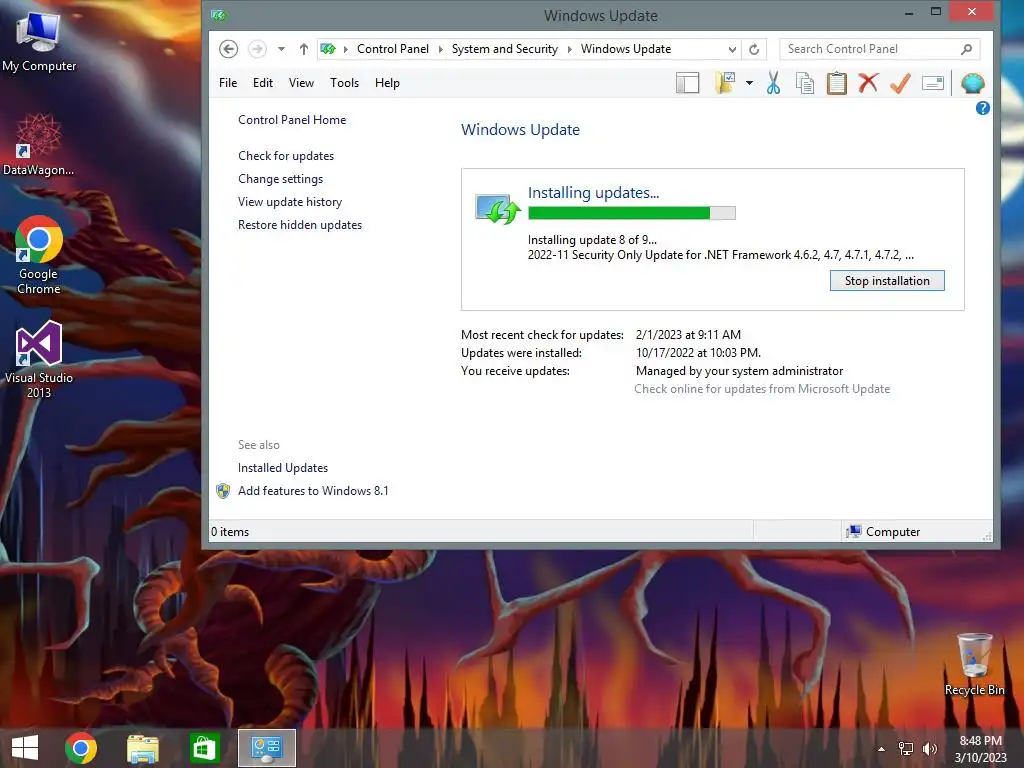This screenshot has width=1024, height=768.
Task: Open the Recycle Bin desktop icon
Action: (x=974, y=664)
